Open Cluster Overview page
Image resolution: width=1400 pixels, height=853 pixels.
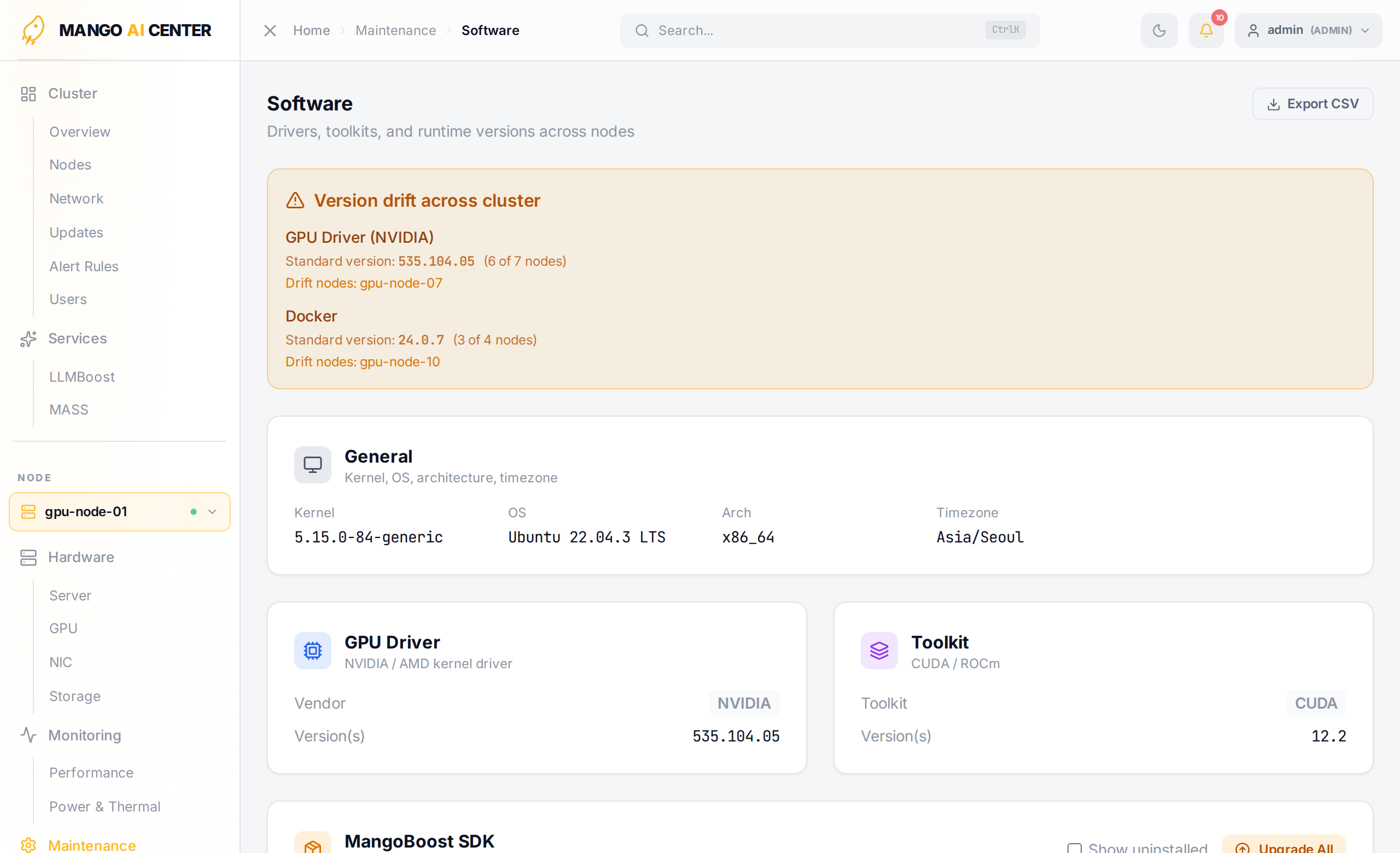[79, 132]
